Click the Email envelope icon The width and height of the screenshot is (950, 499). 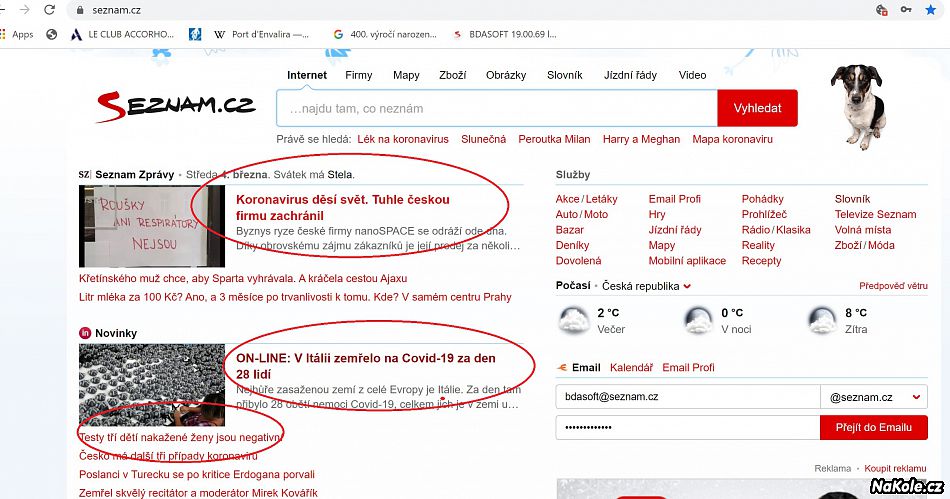point(562,368)
